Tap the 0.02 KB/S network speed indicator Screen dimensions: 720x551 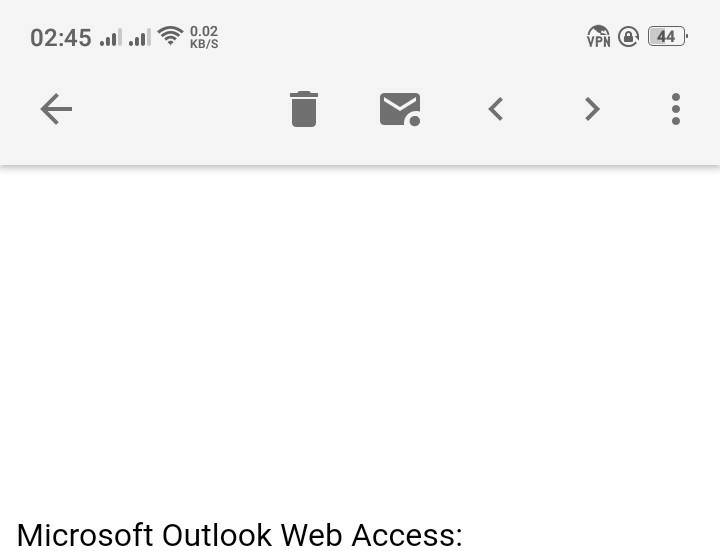click(204, 37)
